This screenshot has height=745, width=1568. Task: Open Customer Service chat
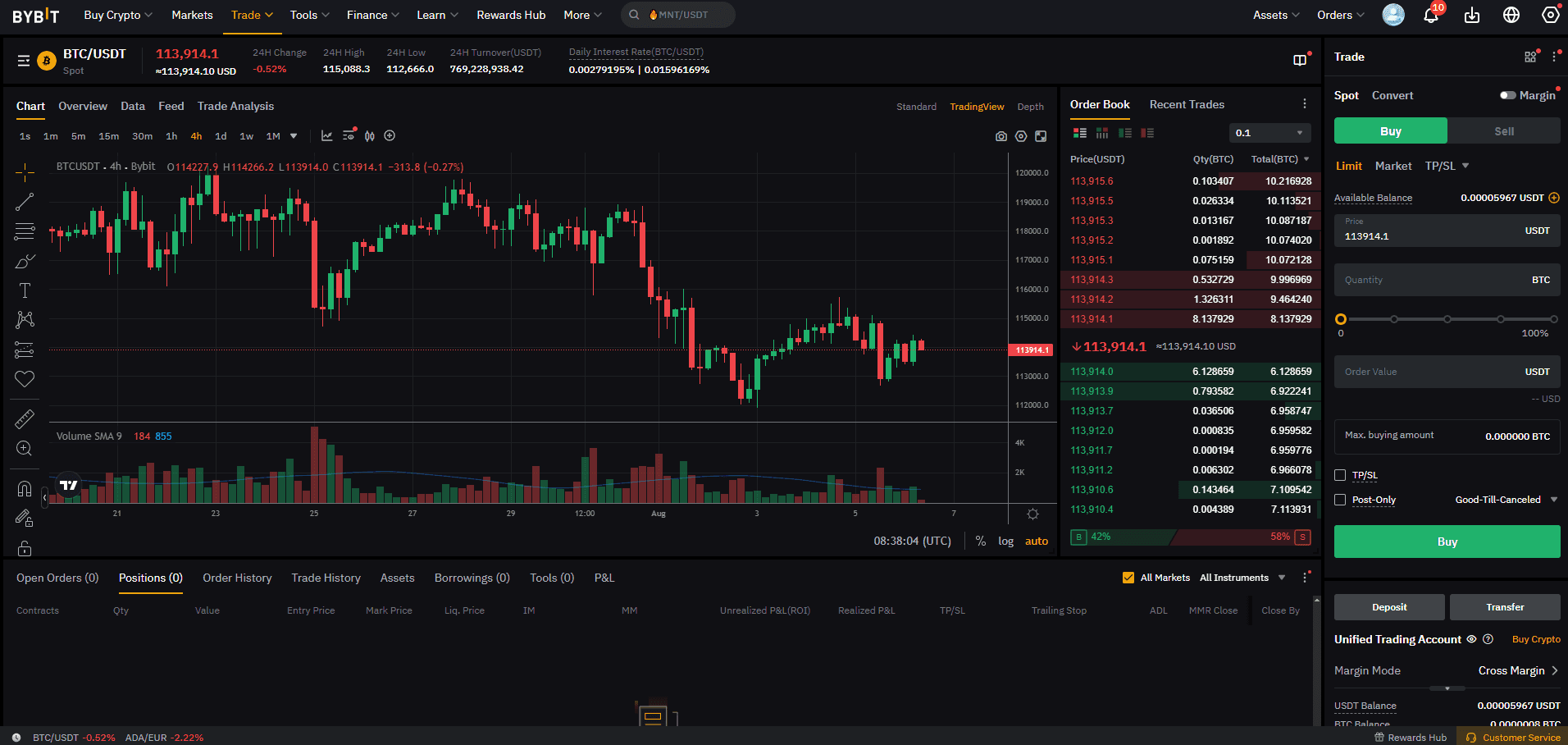click(x=1513, y=737)
